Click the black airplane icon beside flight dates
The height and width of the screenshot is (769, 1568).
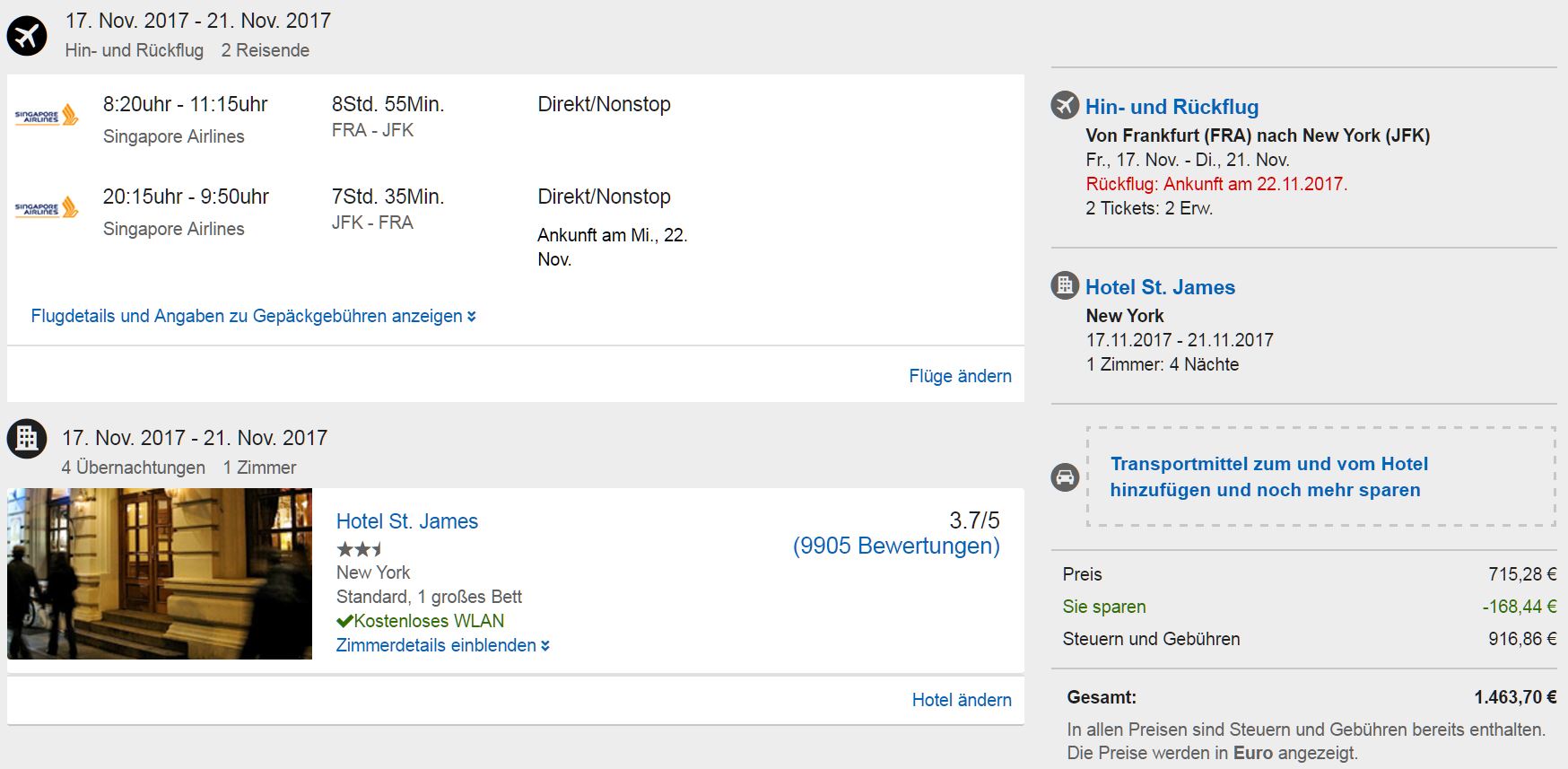point(27,36)
